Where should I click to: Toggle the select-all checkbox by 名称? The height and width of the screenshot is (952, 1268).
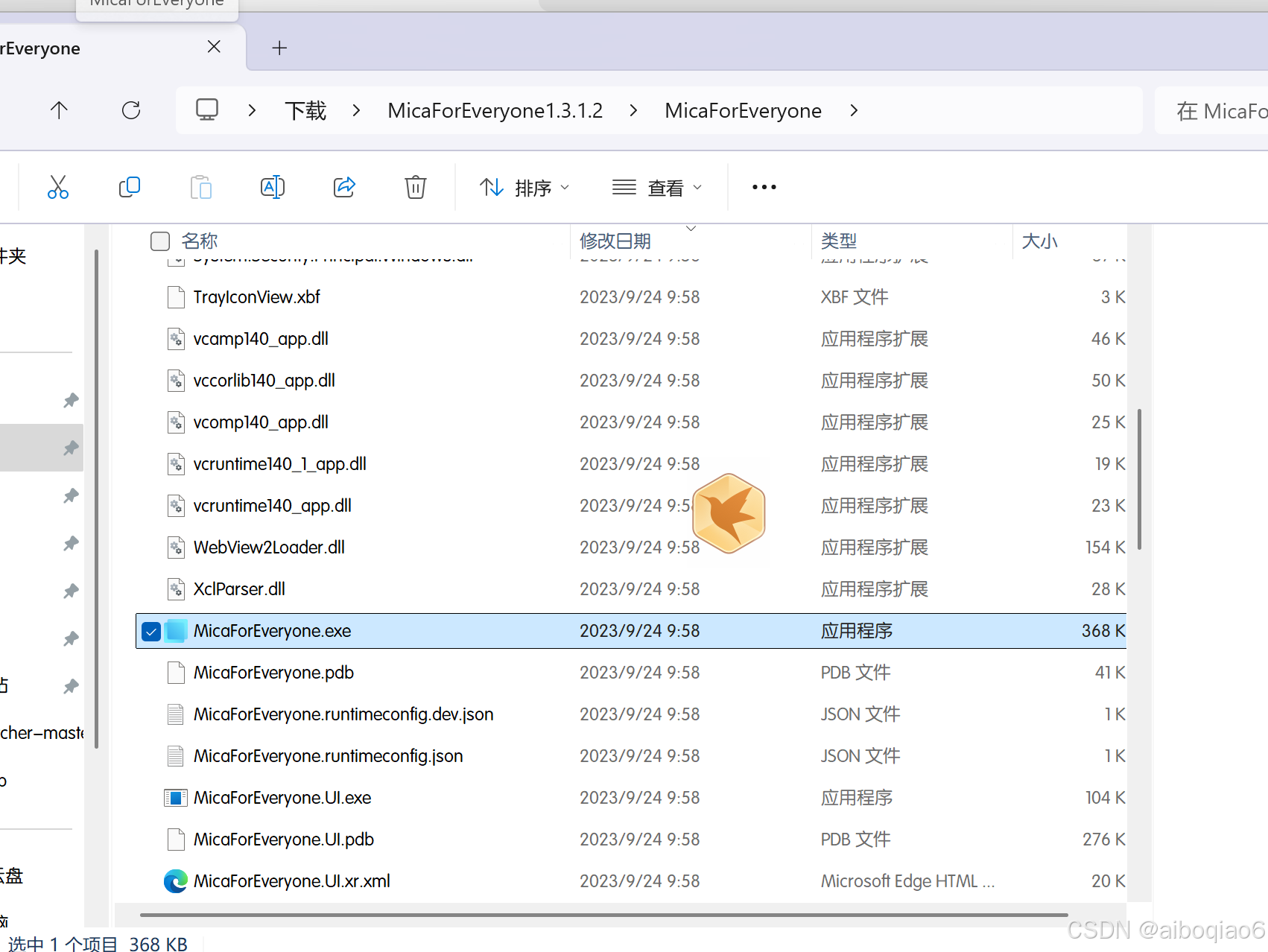(x=160, y=241)
